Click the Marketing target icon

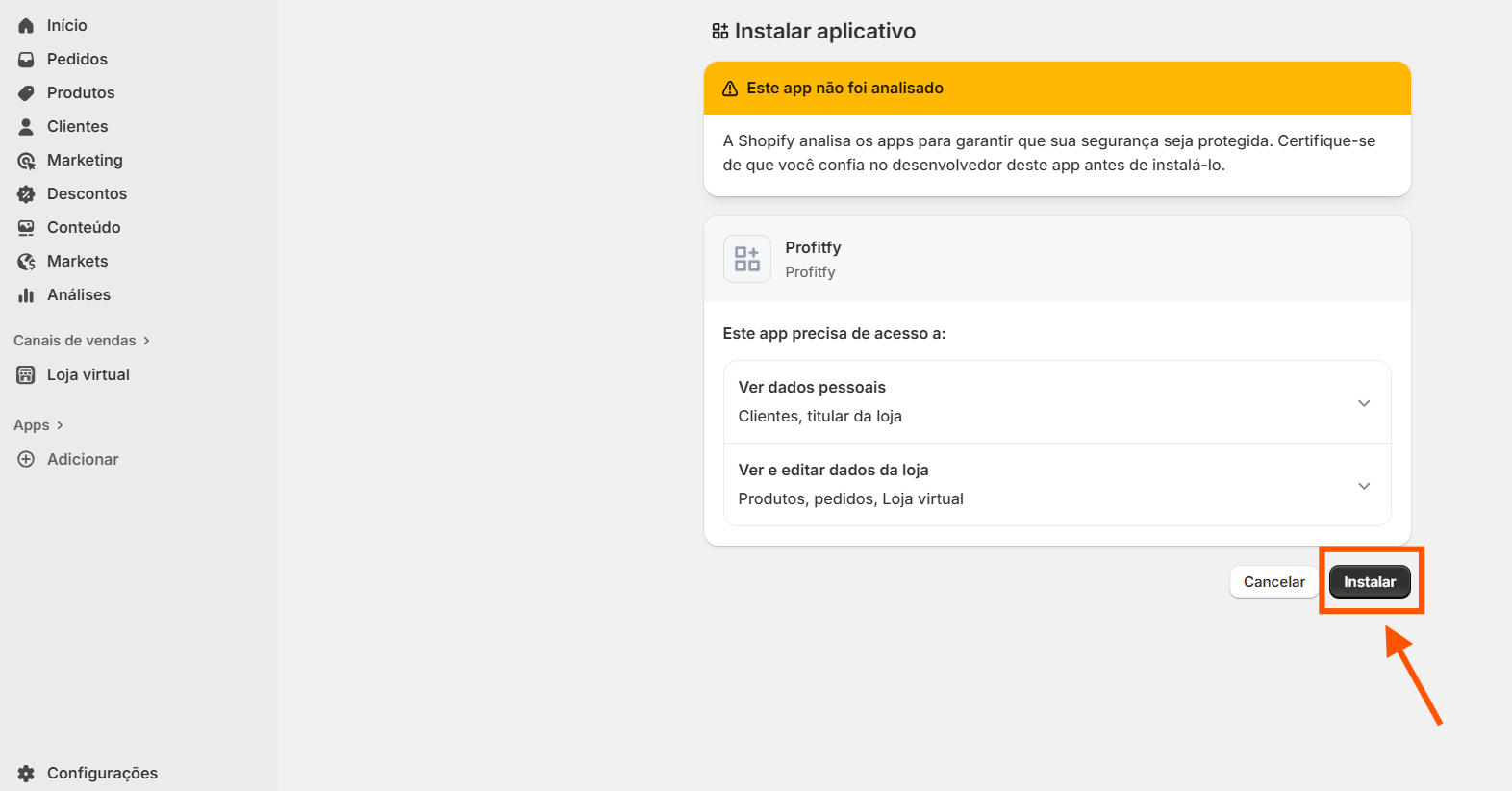26,161
